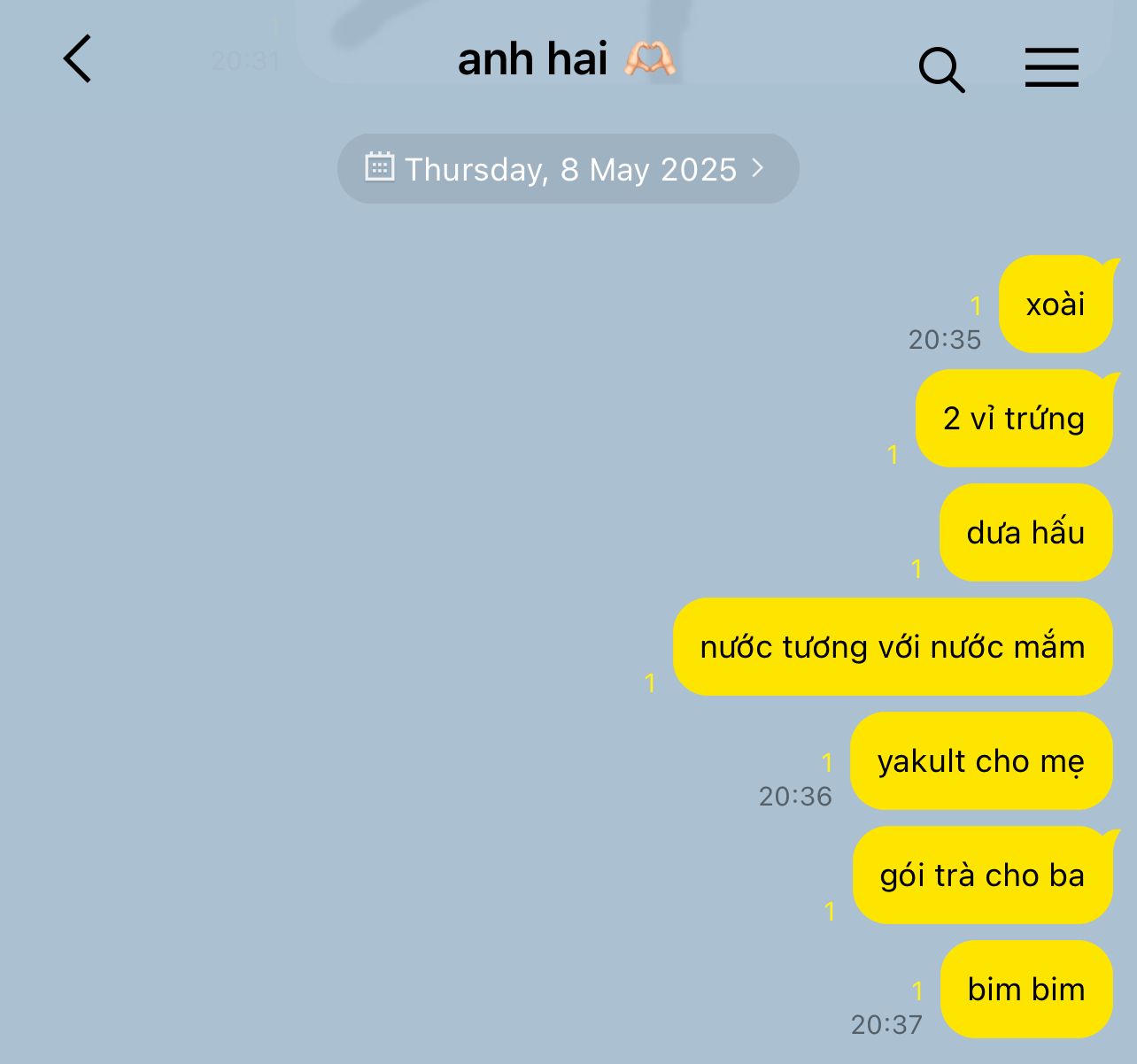The height and width of the screenshot is (1064, 1137).
Task: Open search with the magnifying glass icon
Action: click(941, 70)
